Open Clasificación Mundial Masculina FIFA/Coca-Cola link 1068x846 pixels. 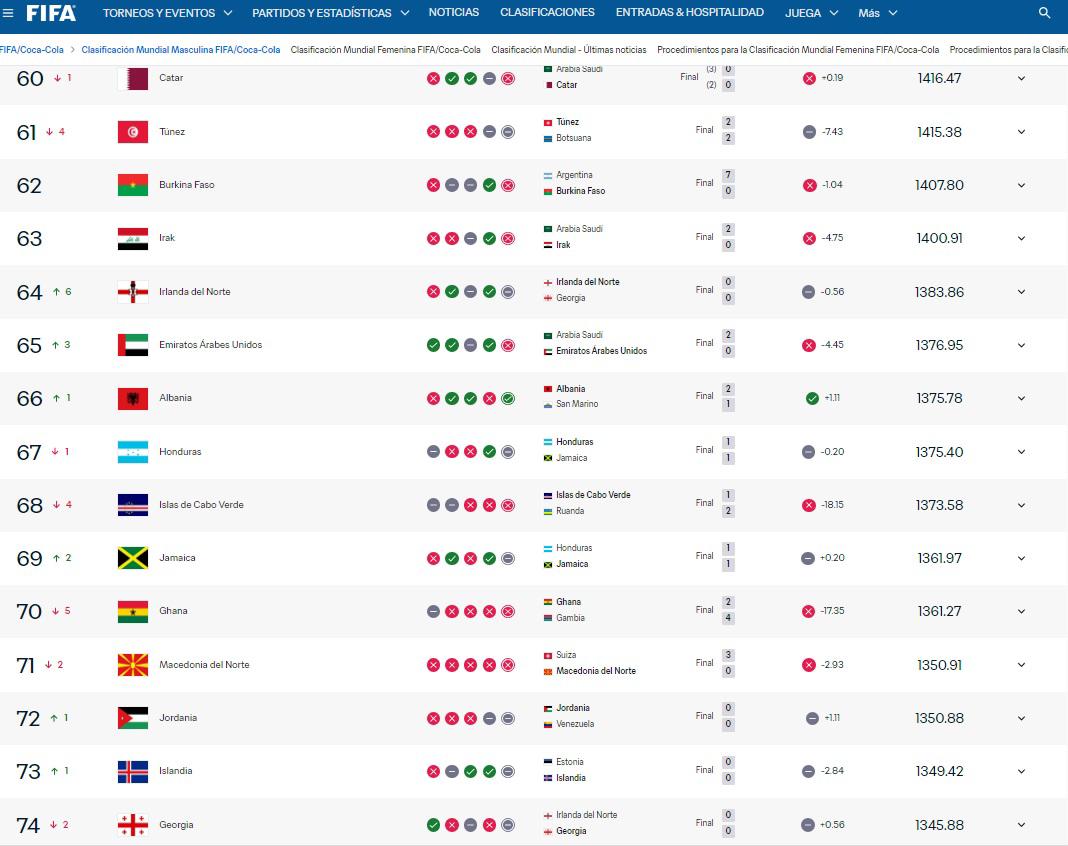coord(180,50)
